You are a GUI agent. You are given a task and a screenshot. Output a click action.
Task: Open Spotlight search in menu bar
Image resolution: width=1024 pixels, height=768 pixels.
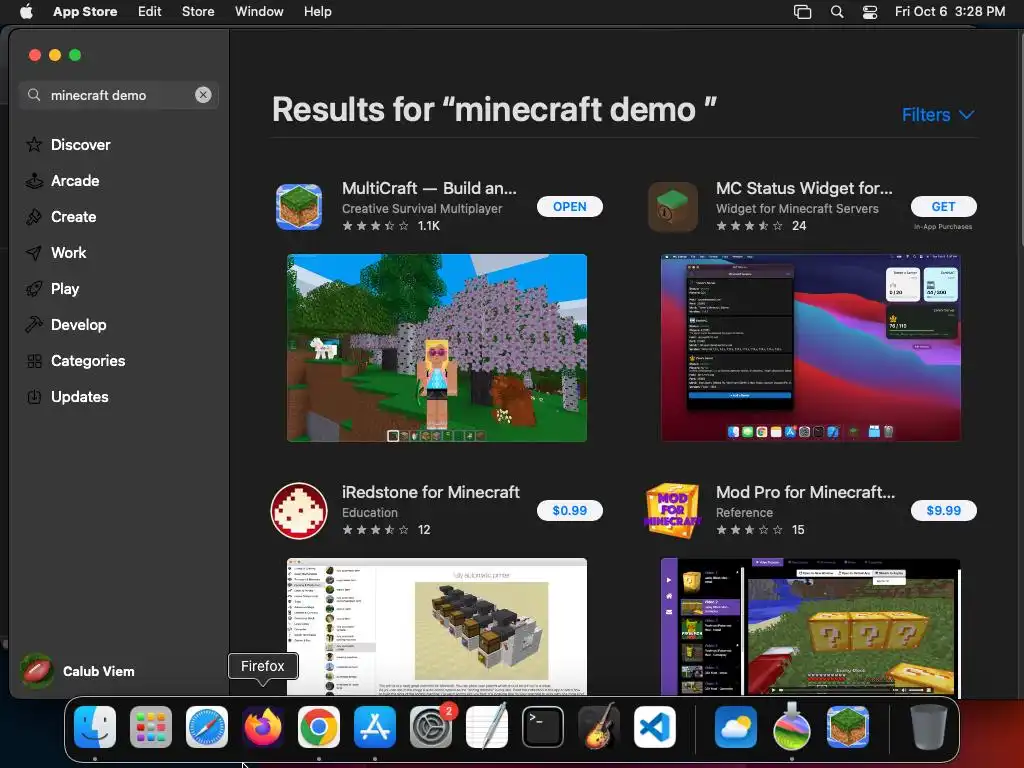coord(837,12)
